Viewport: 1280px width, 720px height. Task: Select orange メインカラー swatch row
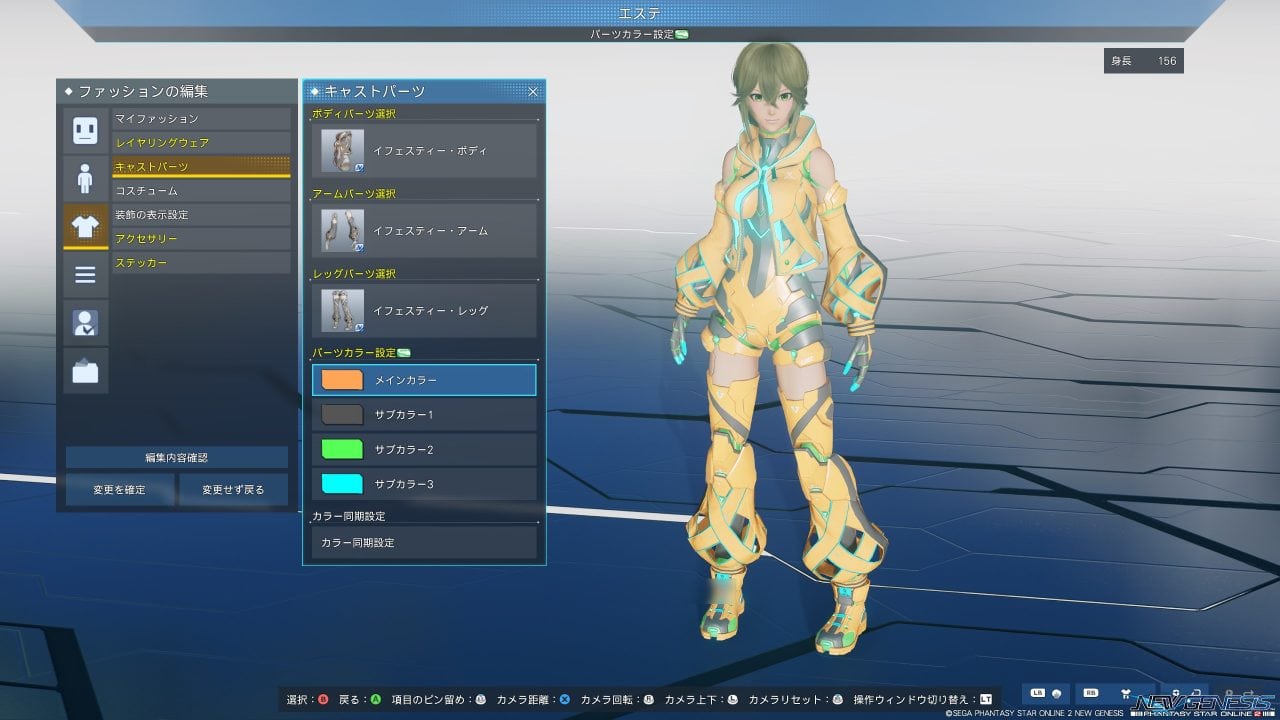point(424,380)
